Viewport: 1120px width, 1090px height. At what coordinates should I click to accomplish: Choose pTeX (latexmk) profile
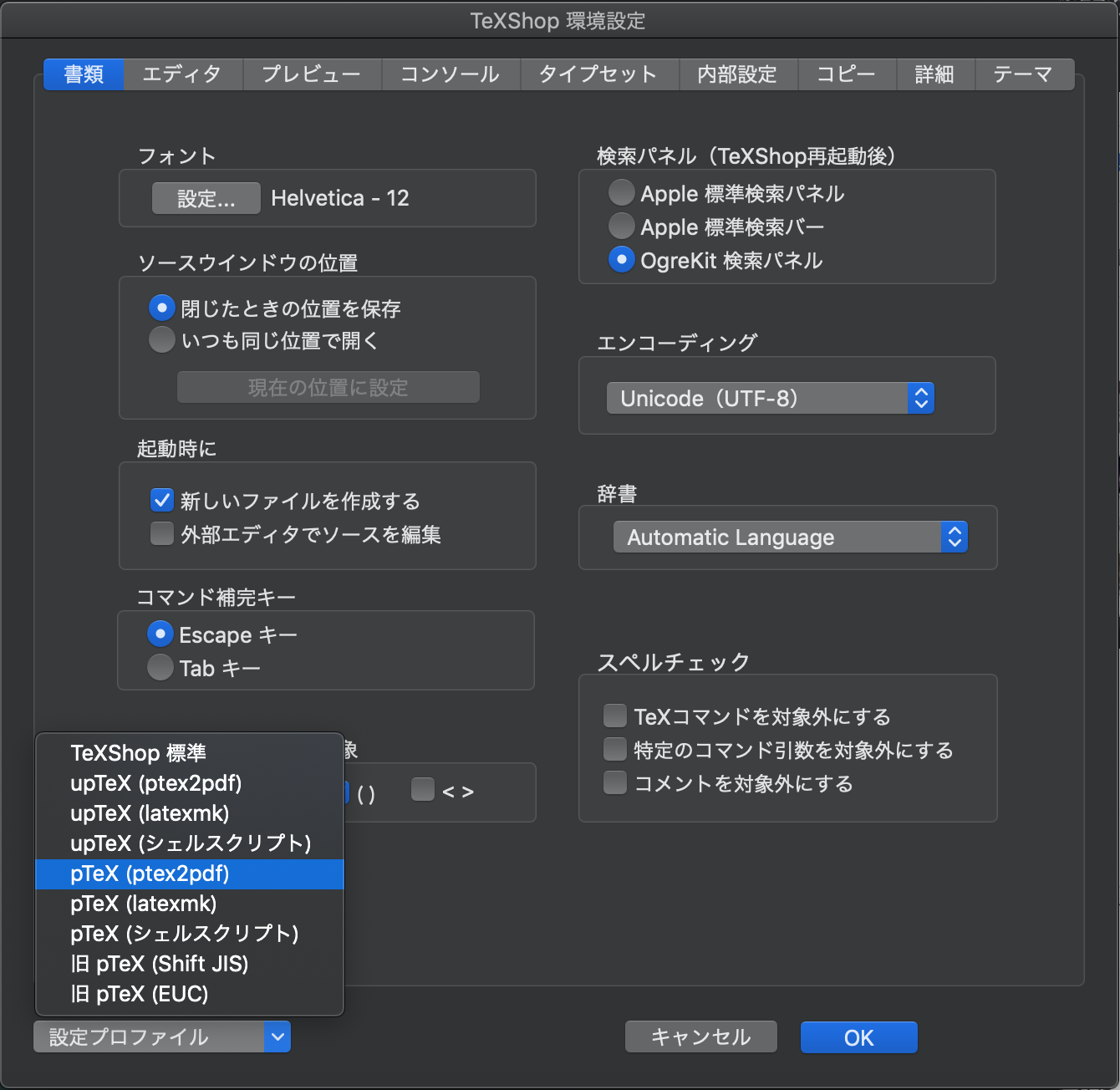190,904
